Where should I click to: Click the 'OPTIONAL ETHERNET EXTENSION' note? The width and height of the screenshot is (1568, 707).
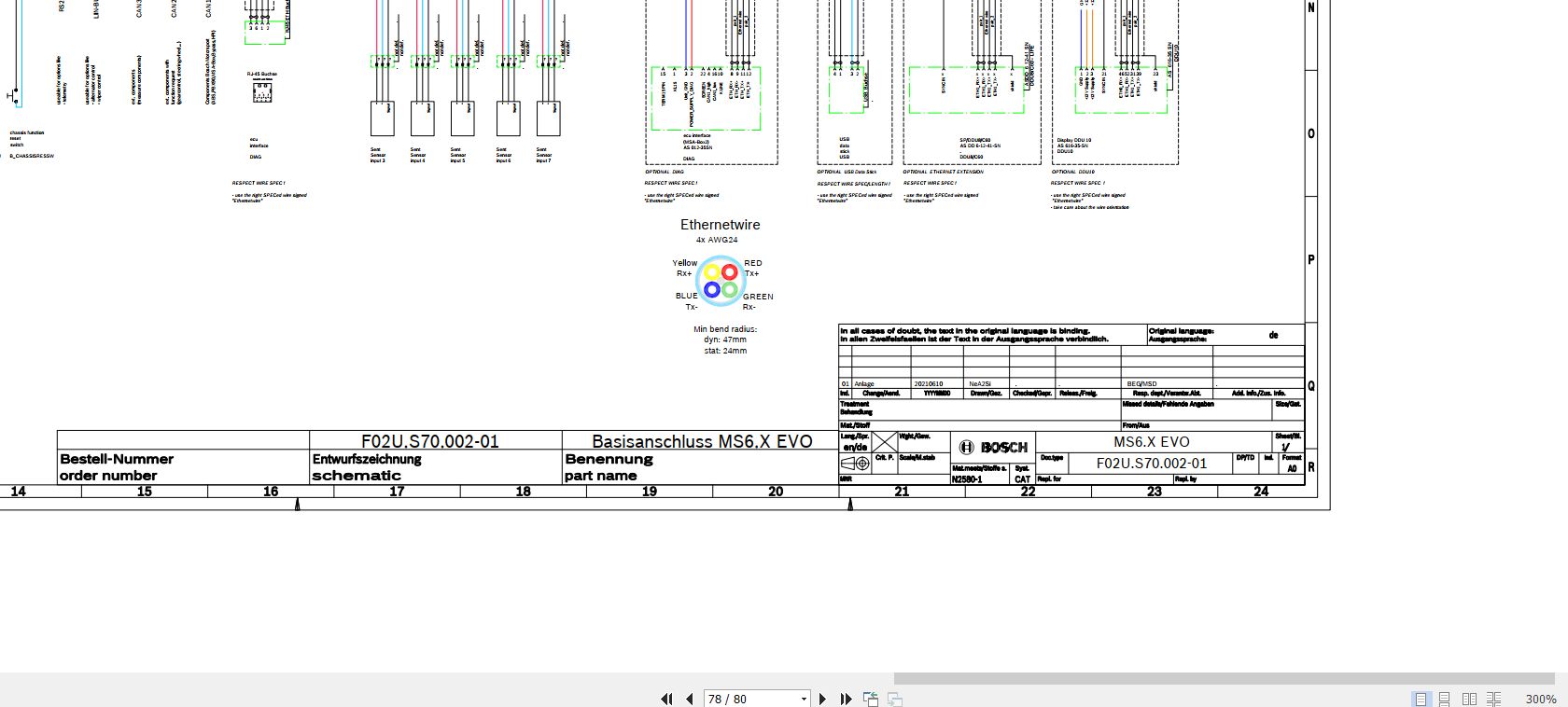[943, 172]
